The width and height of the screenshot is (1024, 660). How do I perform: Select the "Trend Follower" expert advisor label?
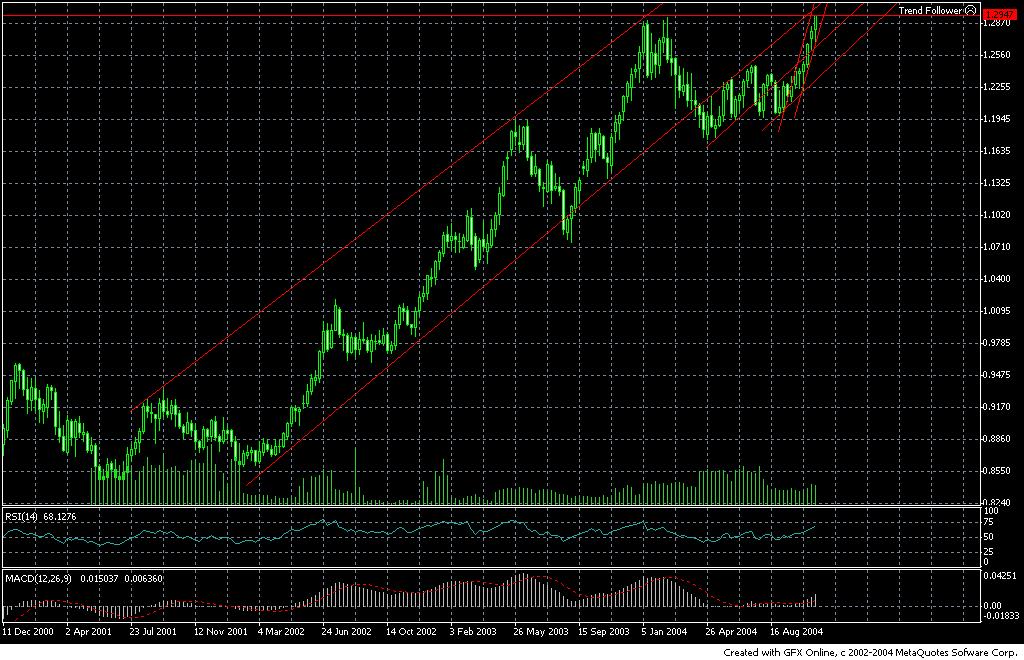931,10
